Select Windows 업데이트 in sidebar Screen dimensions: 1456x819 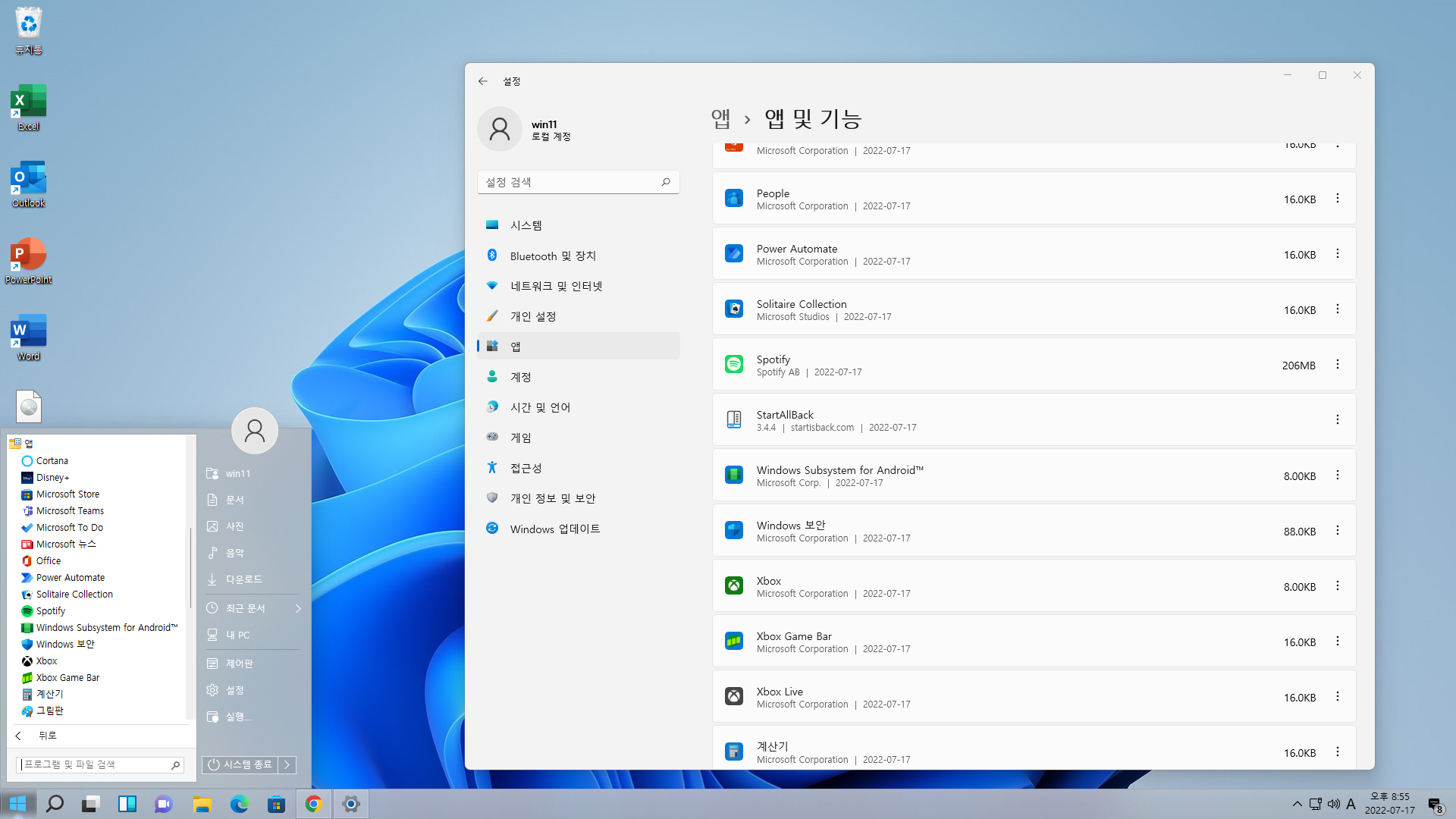click(x=578, y=529)
